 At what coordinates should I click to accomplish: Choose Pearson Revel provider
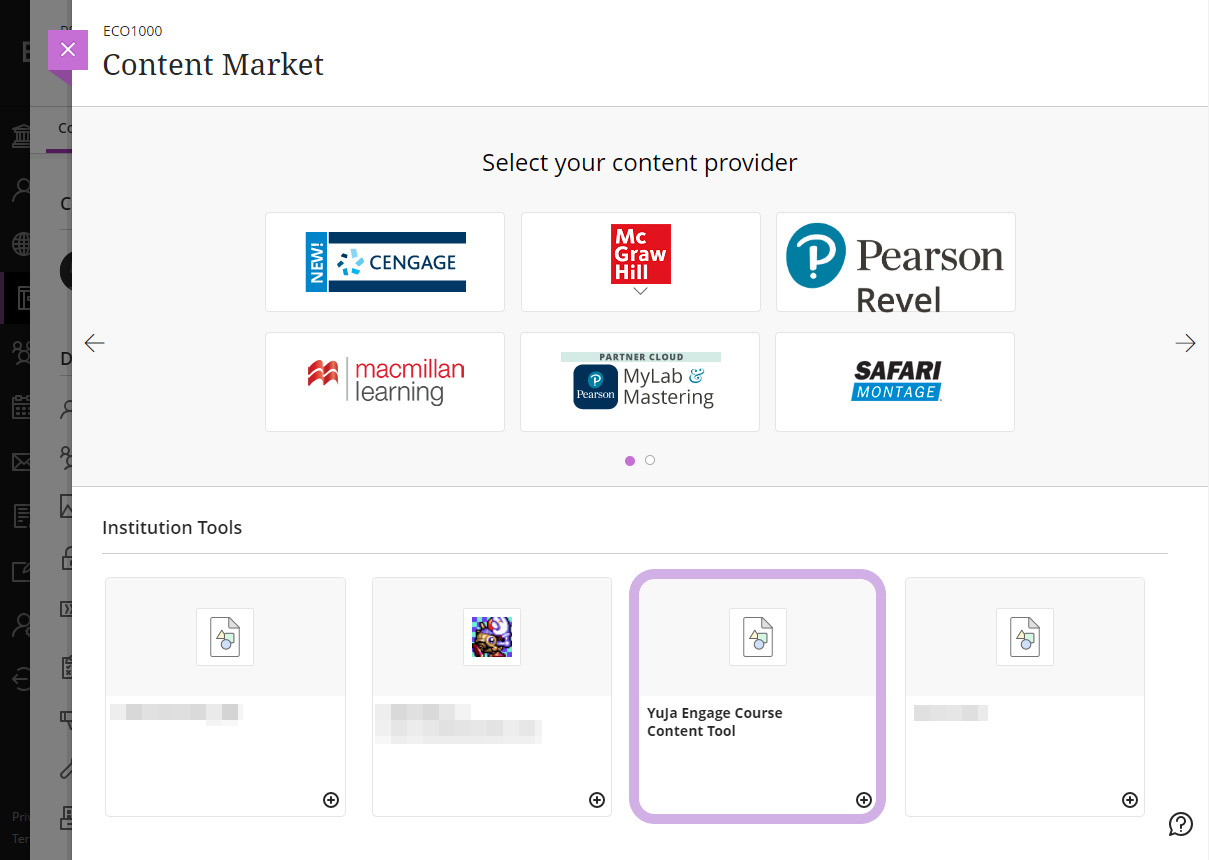[896, 262]
